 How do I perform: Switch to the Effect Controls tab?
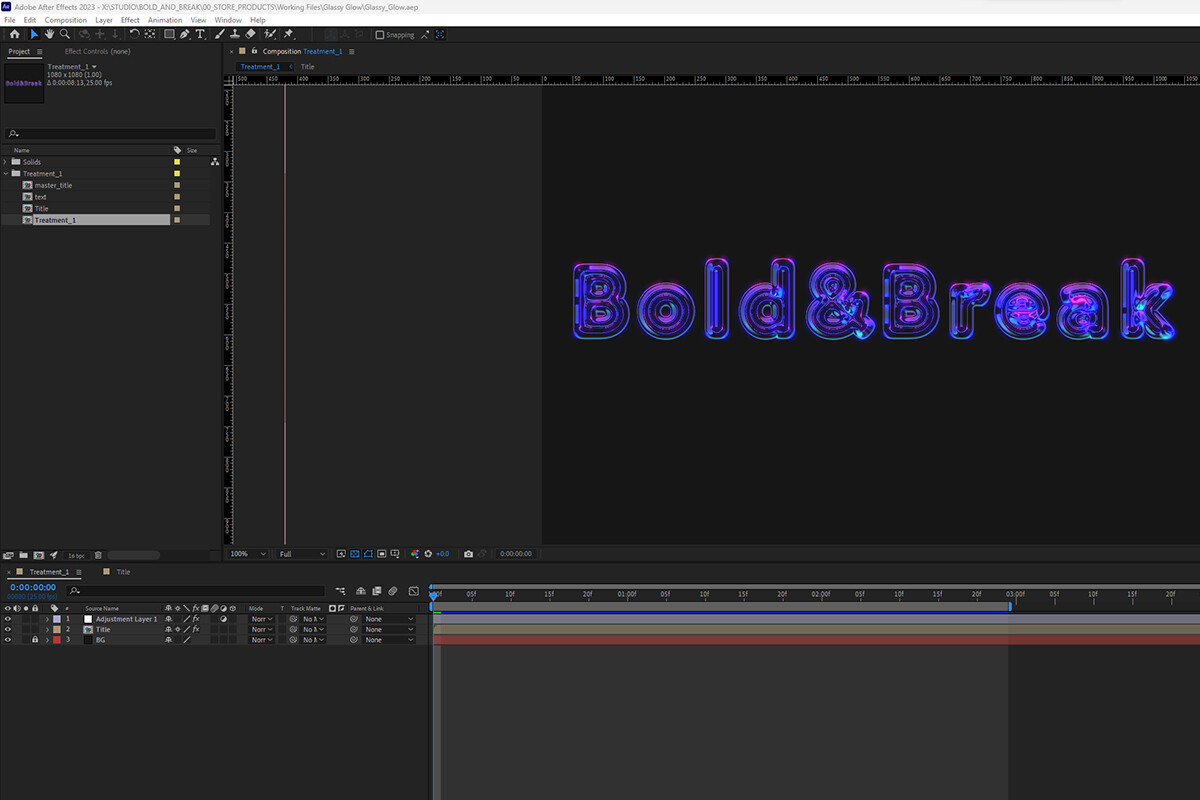pos(97,51)
